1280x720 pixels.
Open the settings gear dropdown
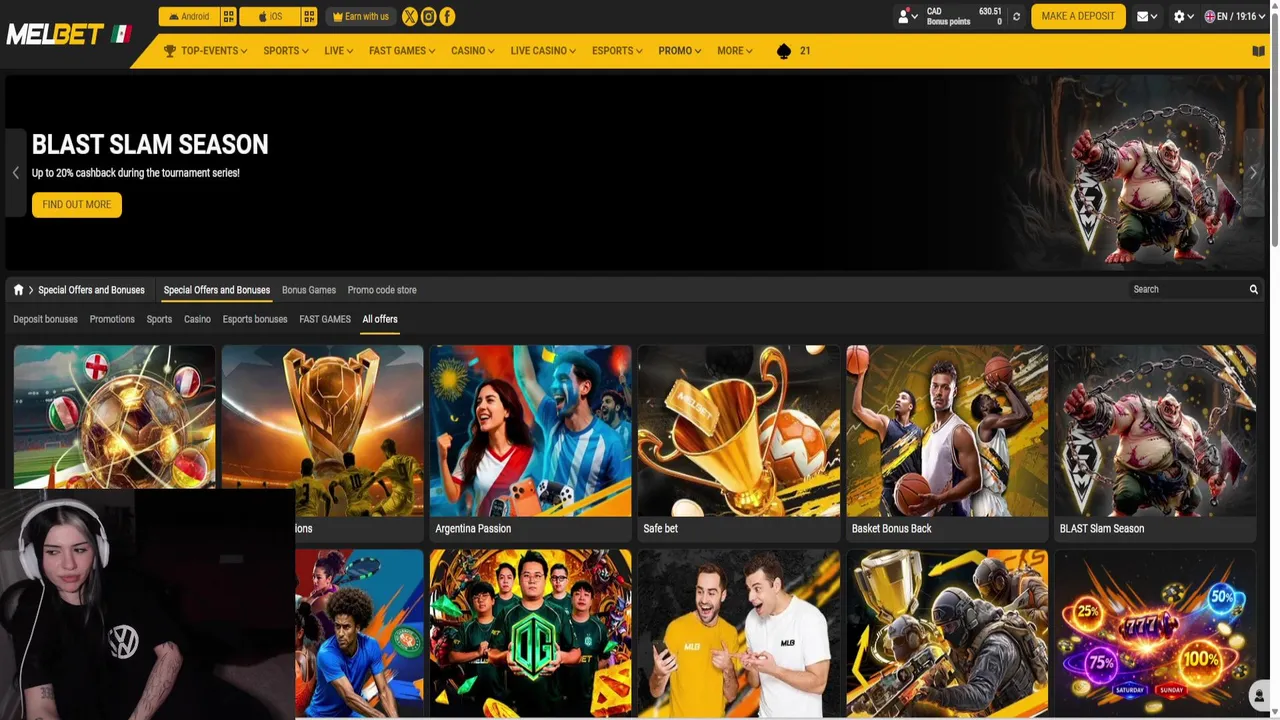(1183, 16)
